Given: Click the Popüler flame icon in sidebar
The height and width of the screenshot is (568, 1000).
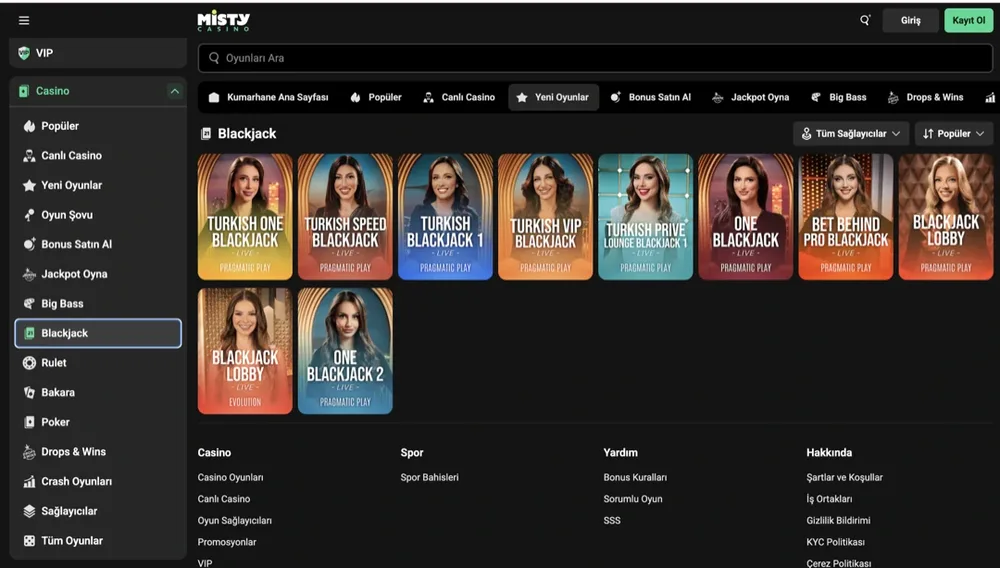Looking at the screenshot, I should coord(29,126).
